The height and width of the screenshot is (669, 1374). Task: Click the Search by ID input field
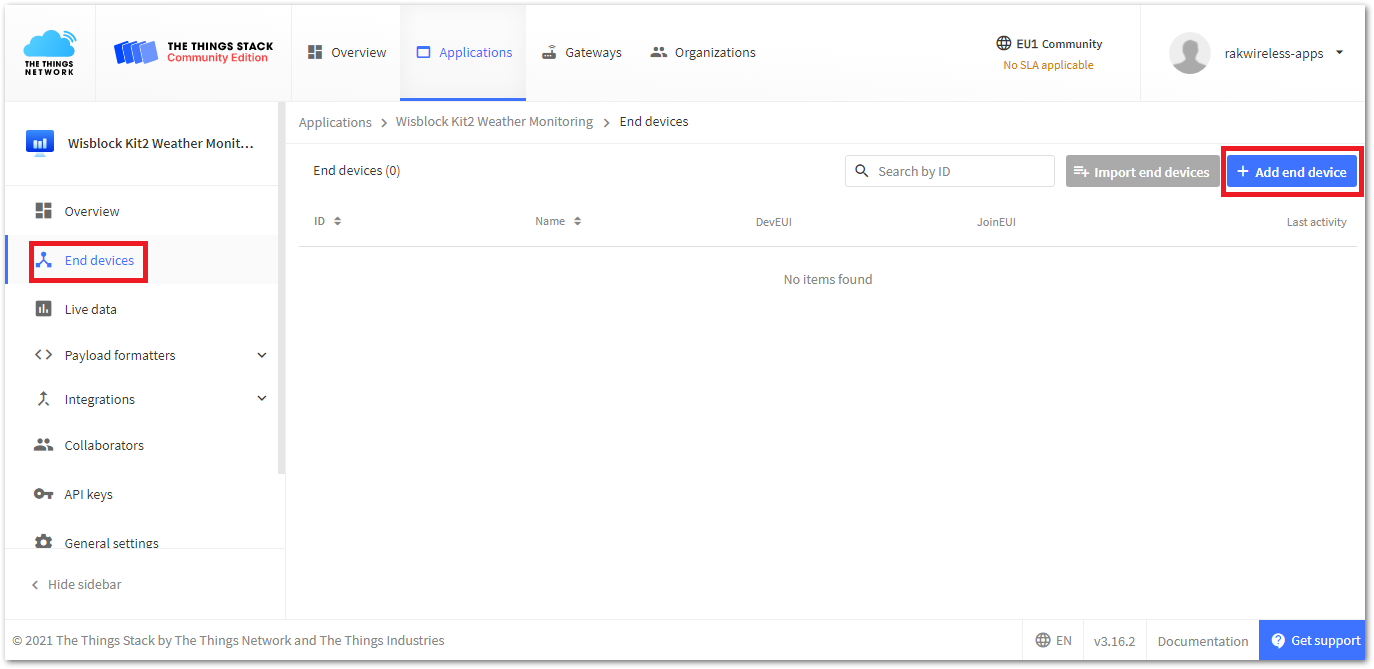pos(950,170)
